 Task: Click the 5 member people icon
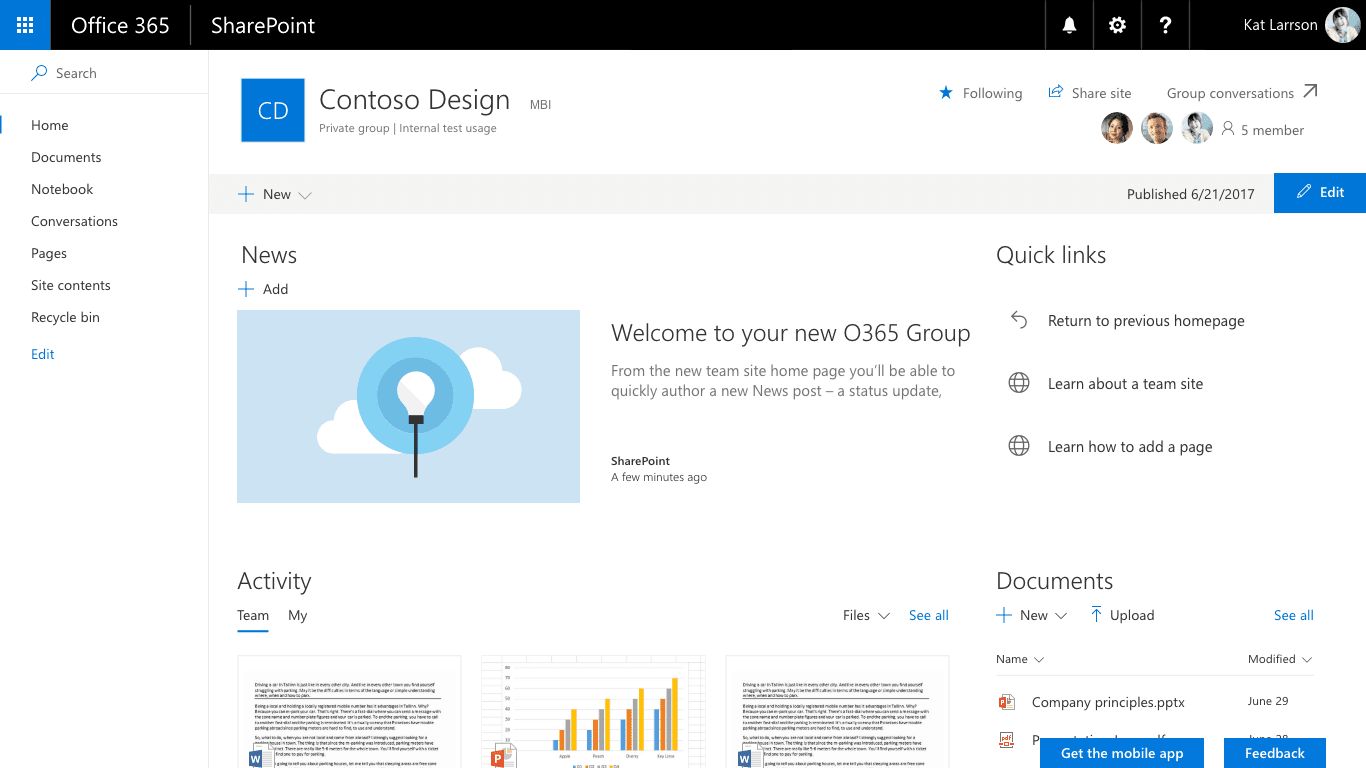pos(1228,129)
